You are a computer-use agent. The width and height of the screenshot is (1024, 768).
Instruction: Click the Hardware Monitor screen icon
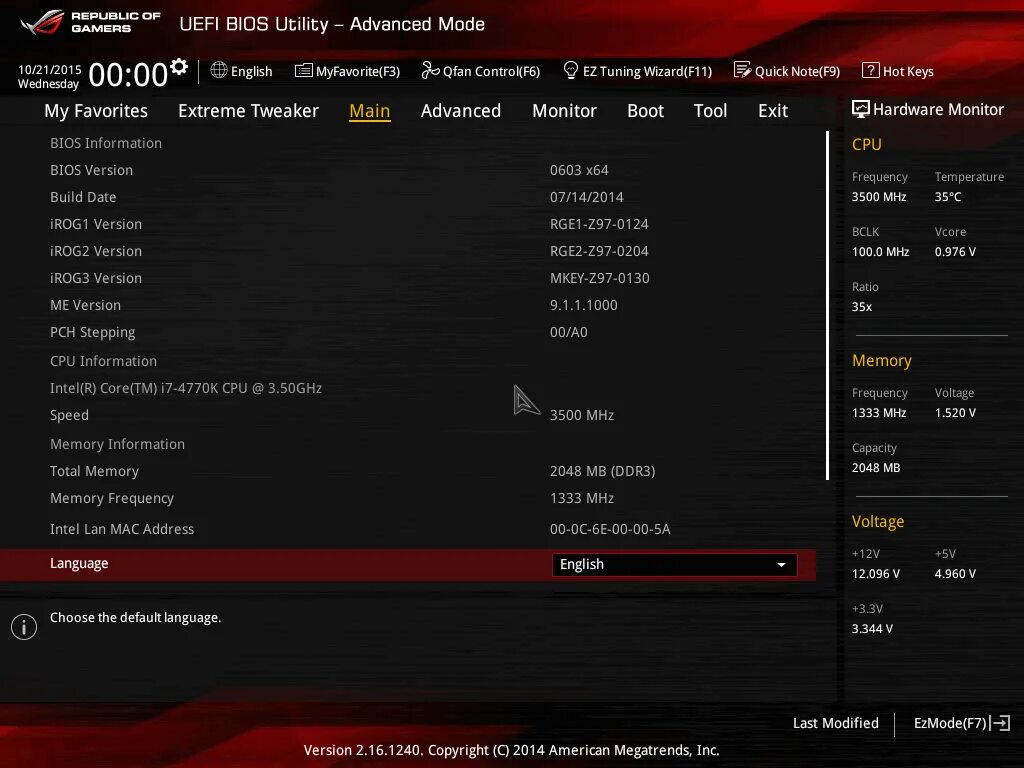(x=861, y=109)
